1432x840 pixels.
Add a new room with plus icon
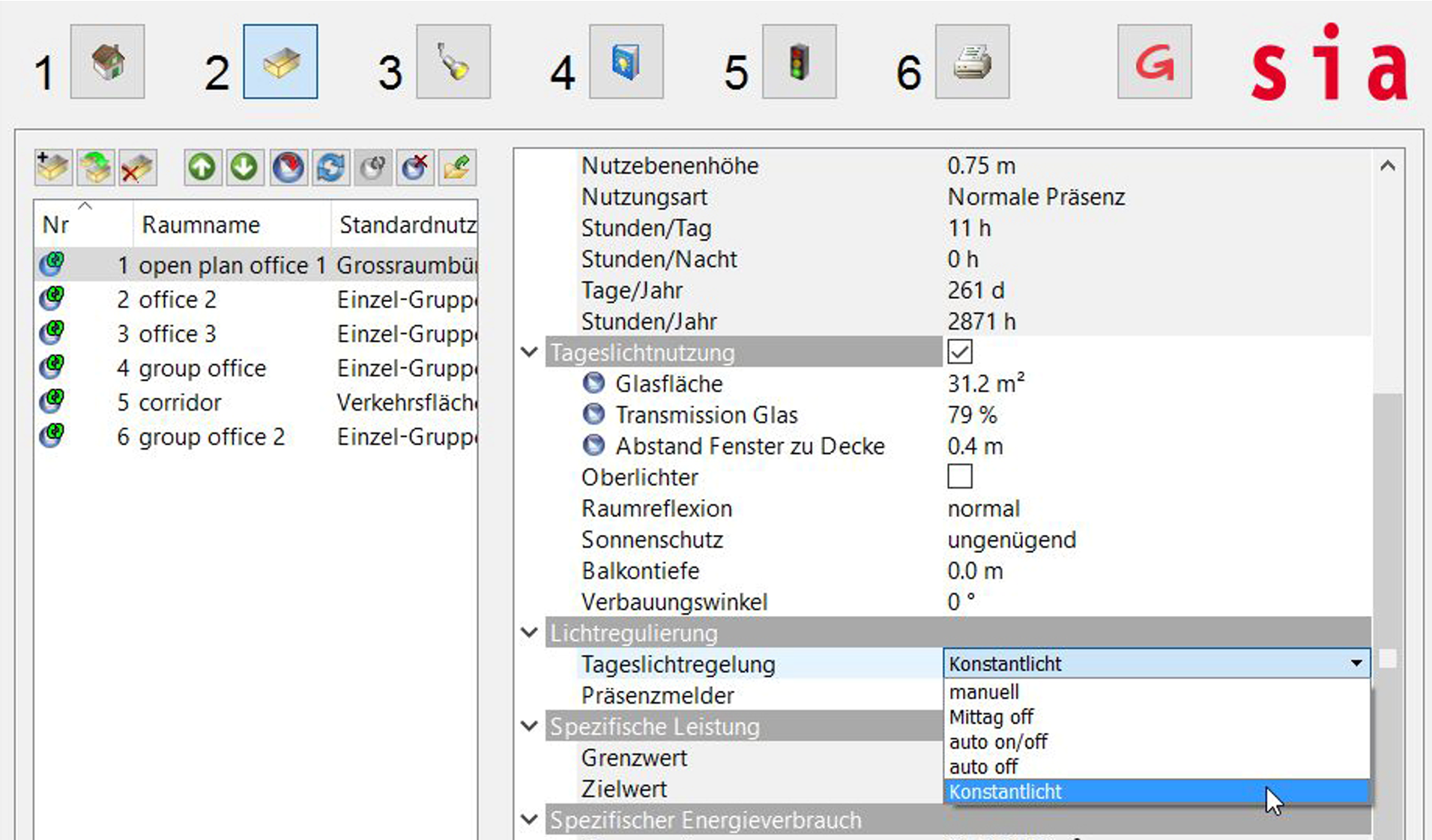point(53,167)
